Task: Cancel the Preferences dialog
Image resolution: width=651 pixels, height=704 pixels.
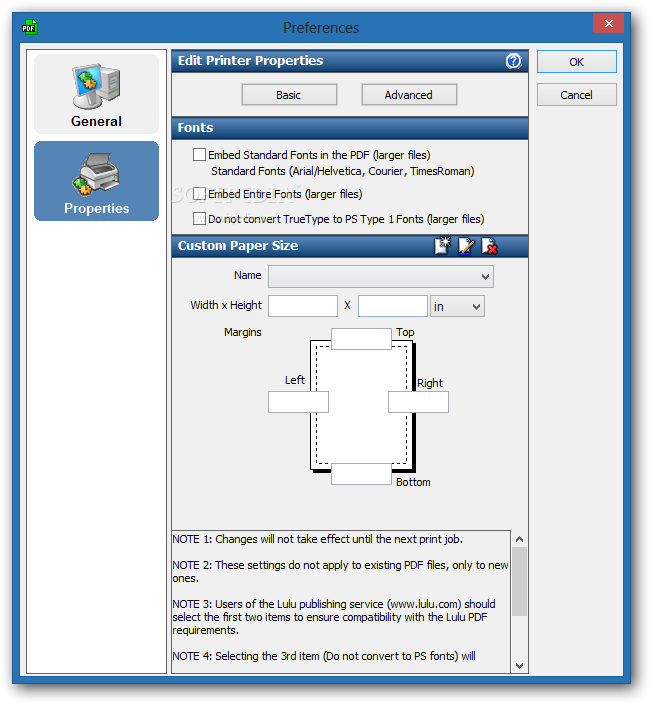Action: [576, 95]
